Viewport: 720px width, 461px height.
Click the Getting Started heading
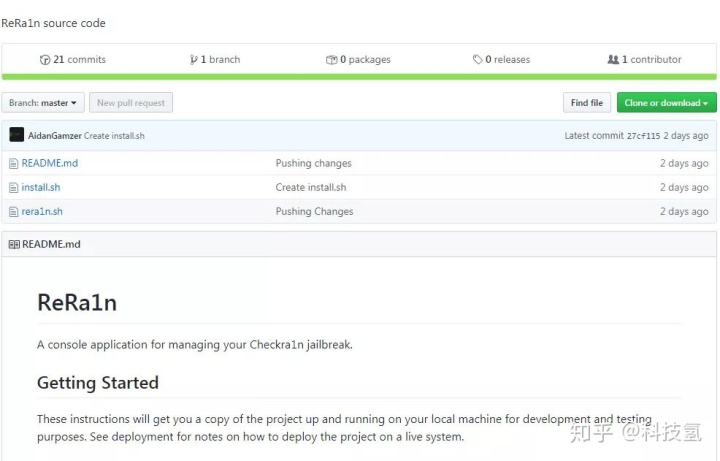click(98, 383)
